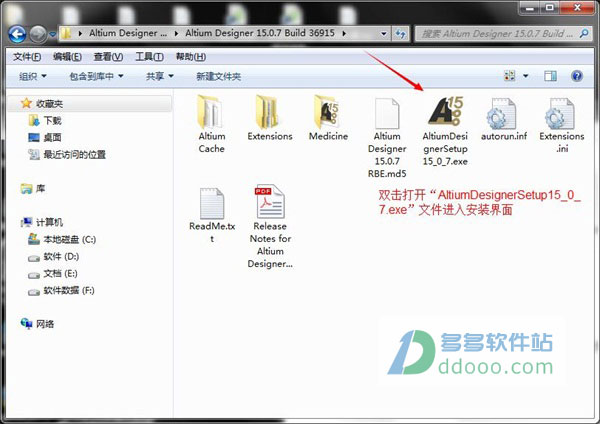Click the search magnifier icon

[x=584, y=34]
